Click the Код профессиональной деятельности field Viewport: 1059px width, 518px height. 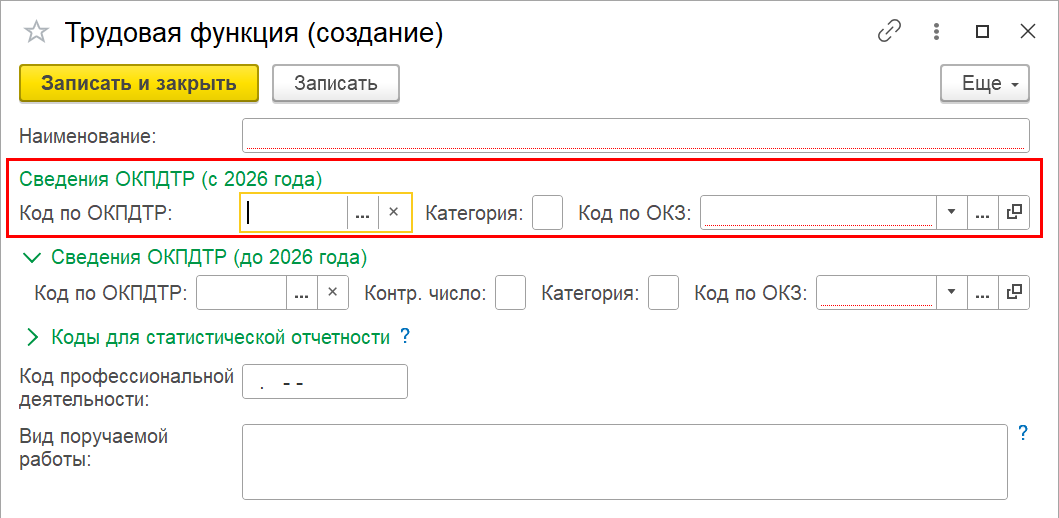pyautogui.click(x=325, y=382)
